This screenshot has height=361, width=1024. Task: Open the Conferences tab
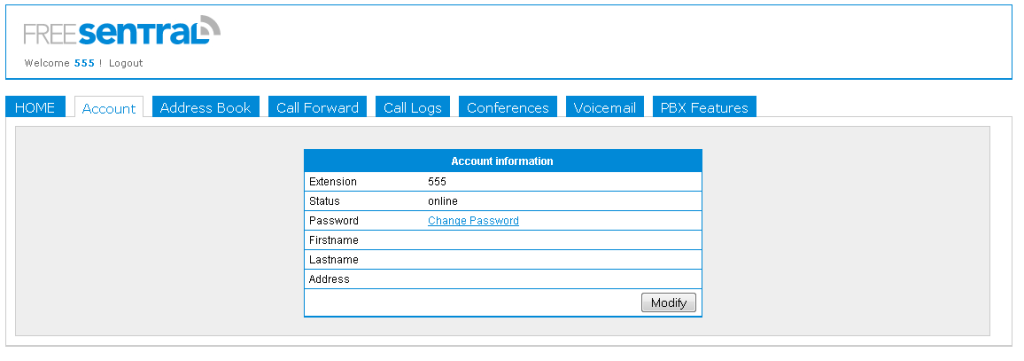pos(508,108)
